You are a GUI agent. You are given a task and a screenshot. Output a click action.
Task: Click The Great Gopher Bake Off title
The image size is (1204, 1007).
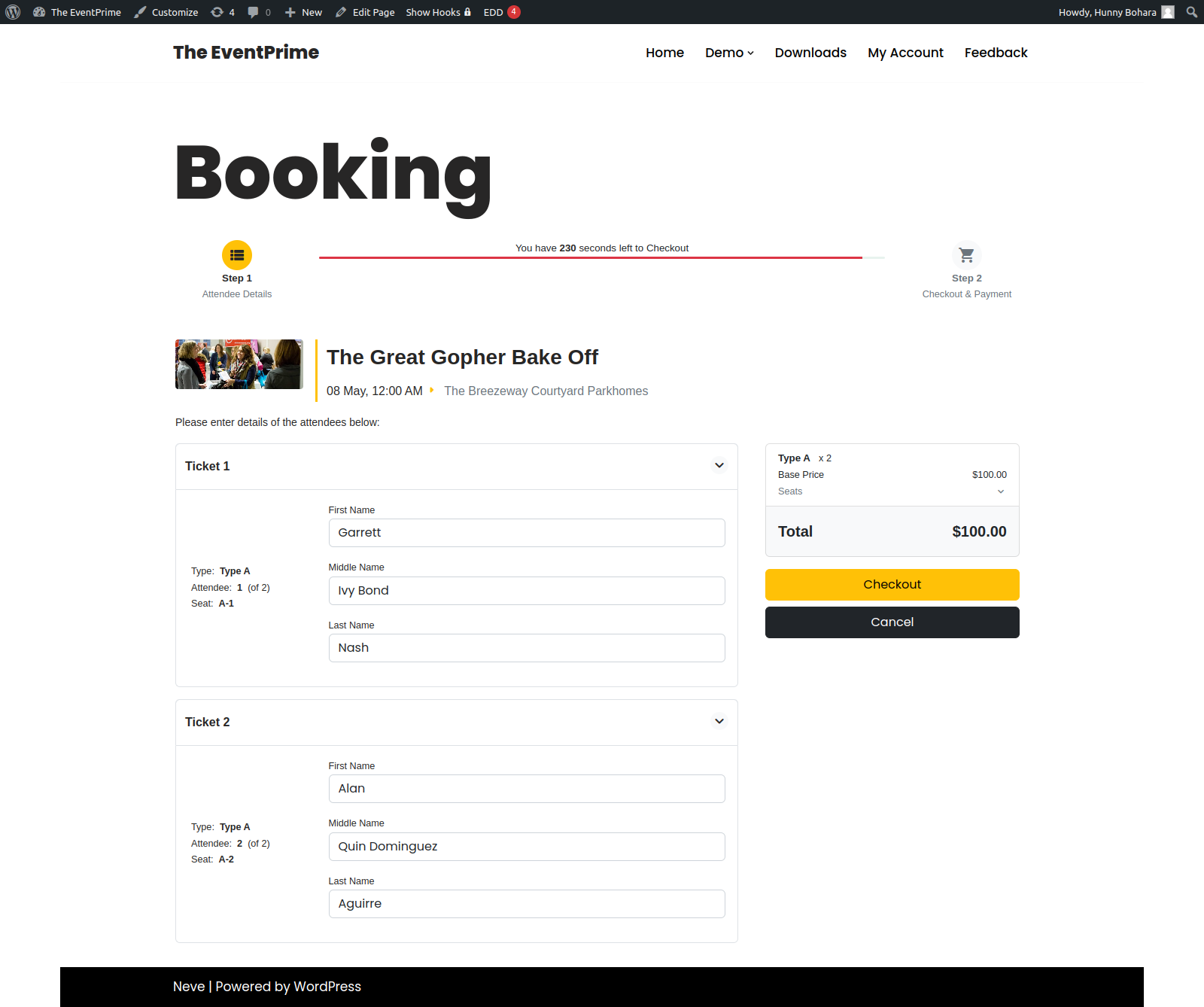(x=462, y=357)
